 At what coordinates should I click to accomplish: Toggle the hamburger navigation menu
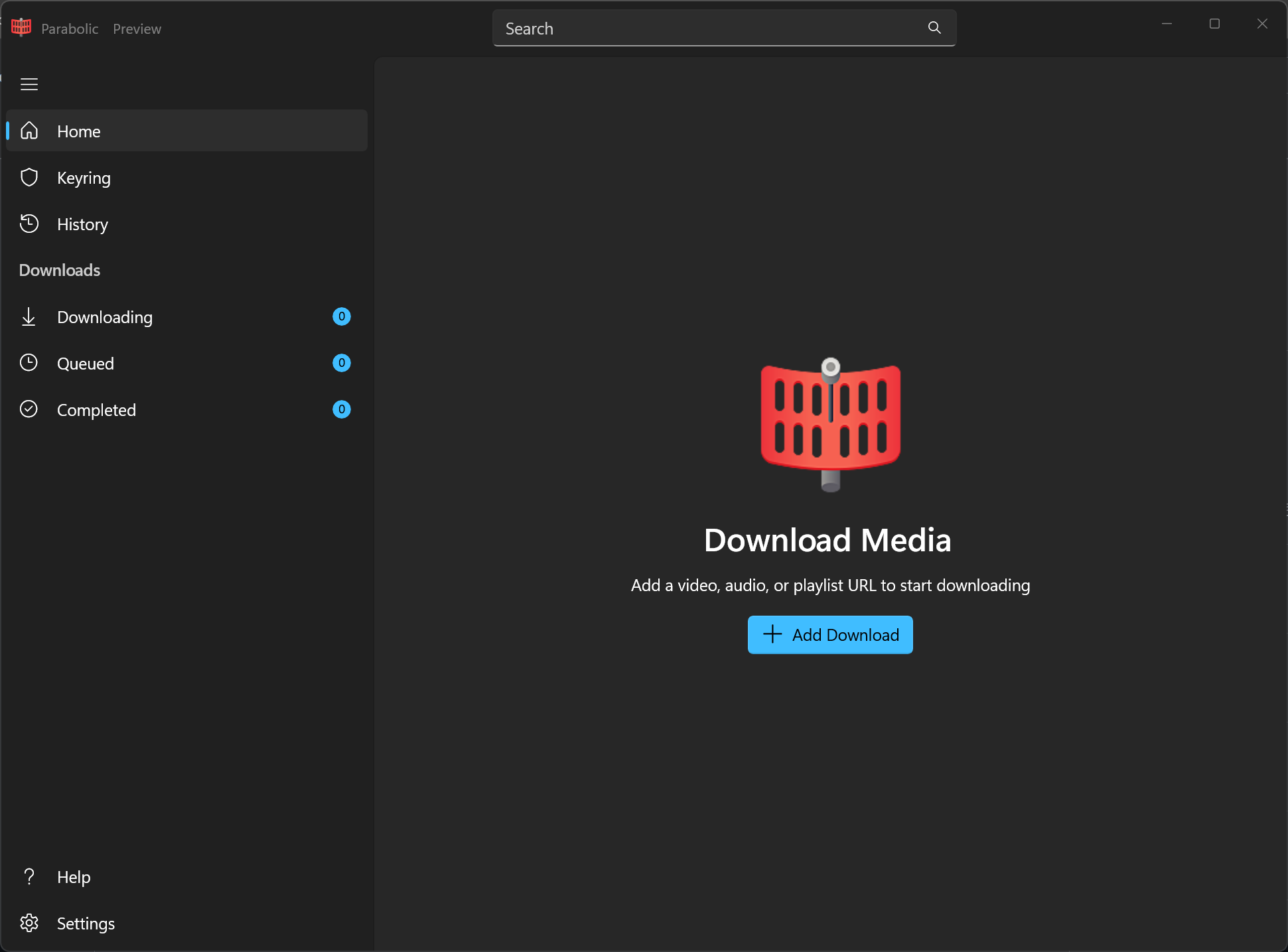click(x=29, y=84)
